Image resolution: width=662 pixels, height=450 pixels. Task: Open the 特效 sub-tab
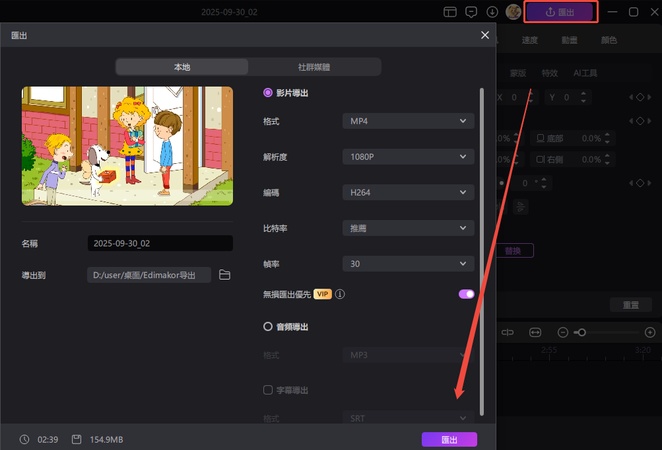550,73
